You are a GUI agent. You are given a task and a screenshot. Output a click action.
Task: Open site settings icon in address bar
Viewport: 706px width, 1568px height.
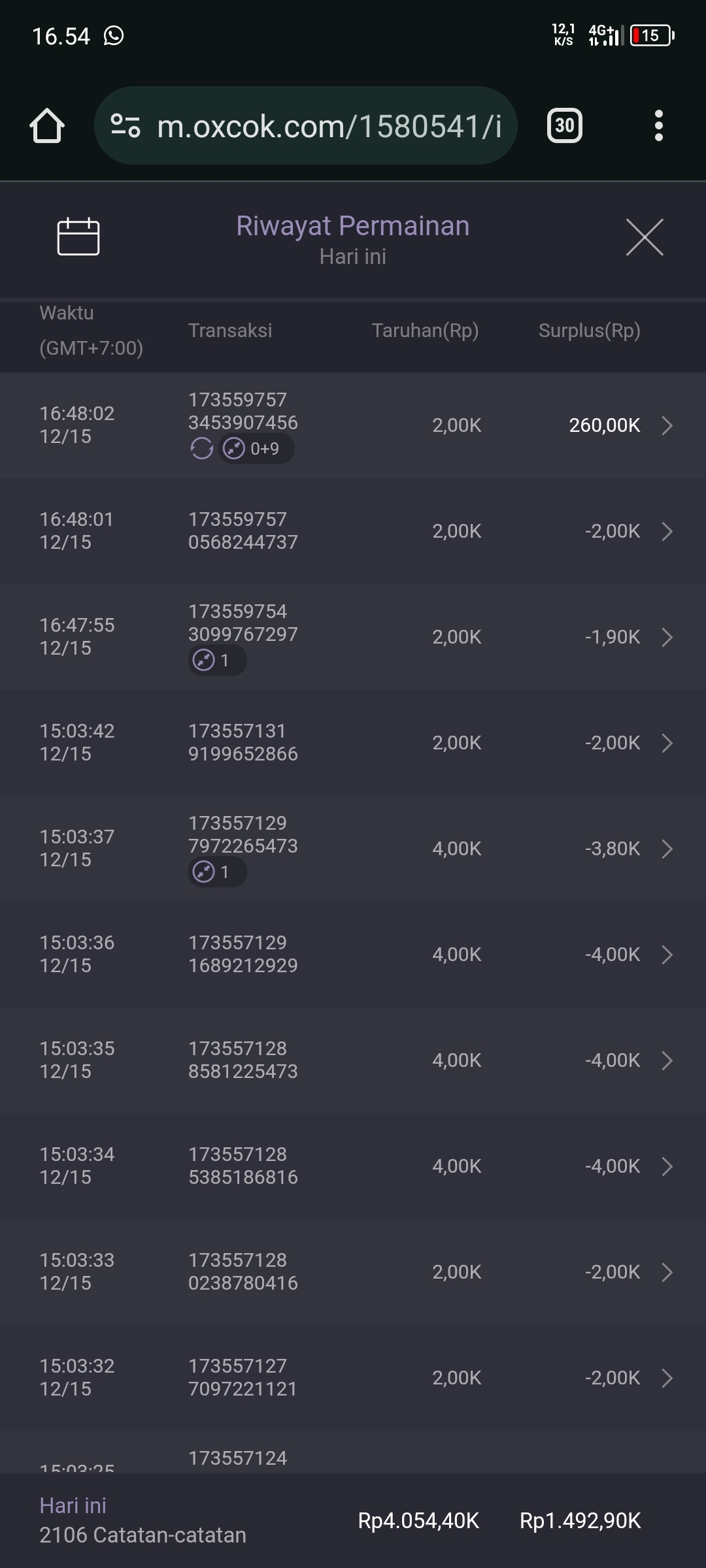coord(126,125)
